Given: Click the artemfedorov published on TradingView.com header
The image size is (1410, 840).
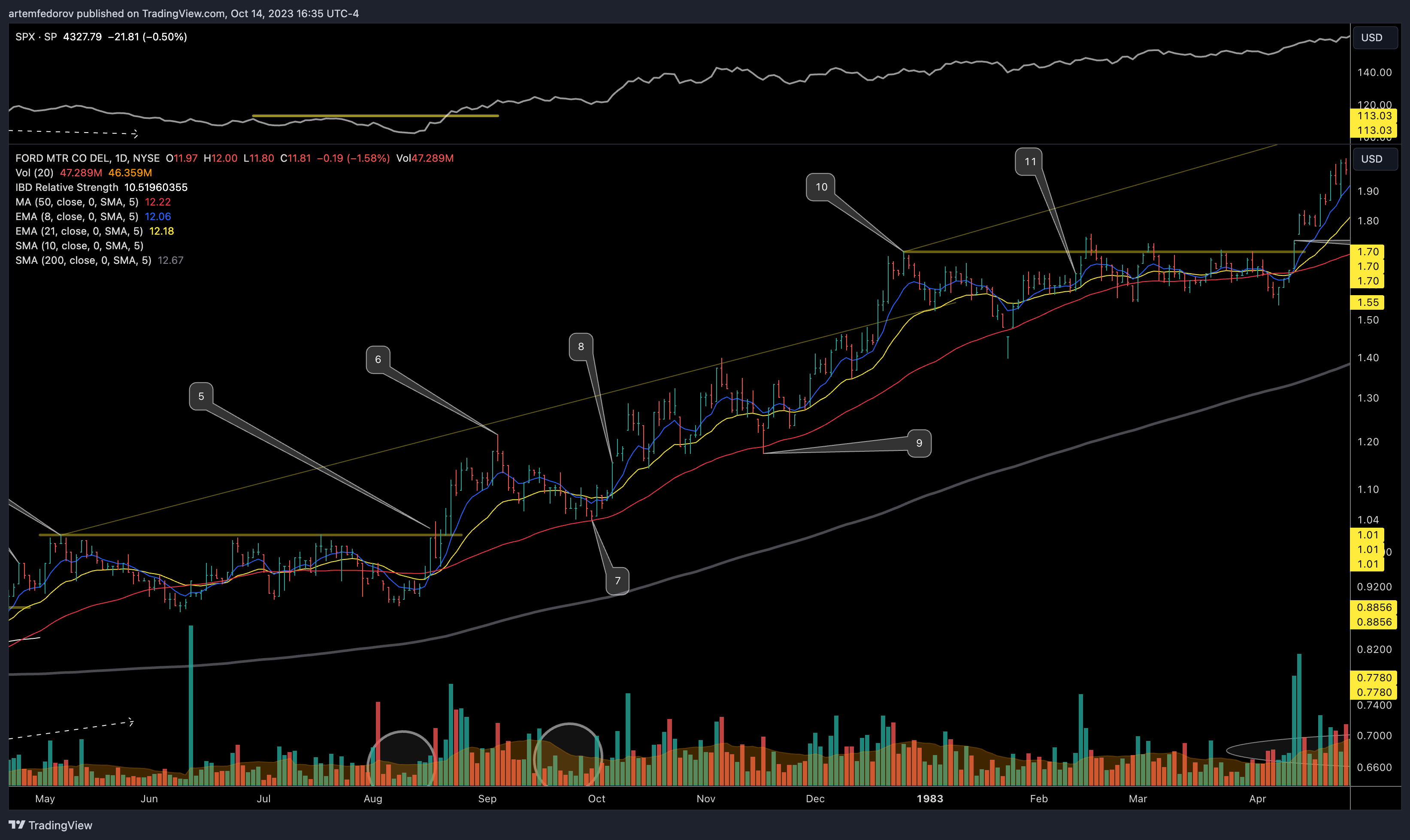Looking at the screenshot, I should [183, 14].
